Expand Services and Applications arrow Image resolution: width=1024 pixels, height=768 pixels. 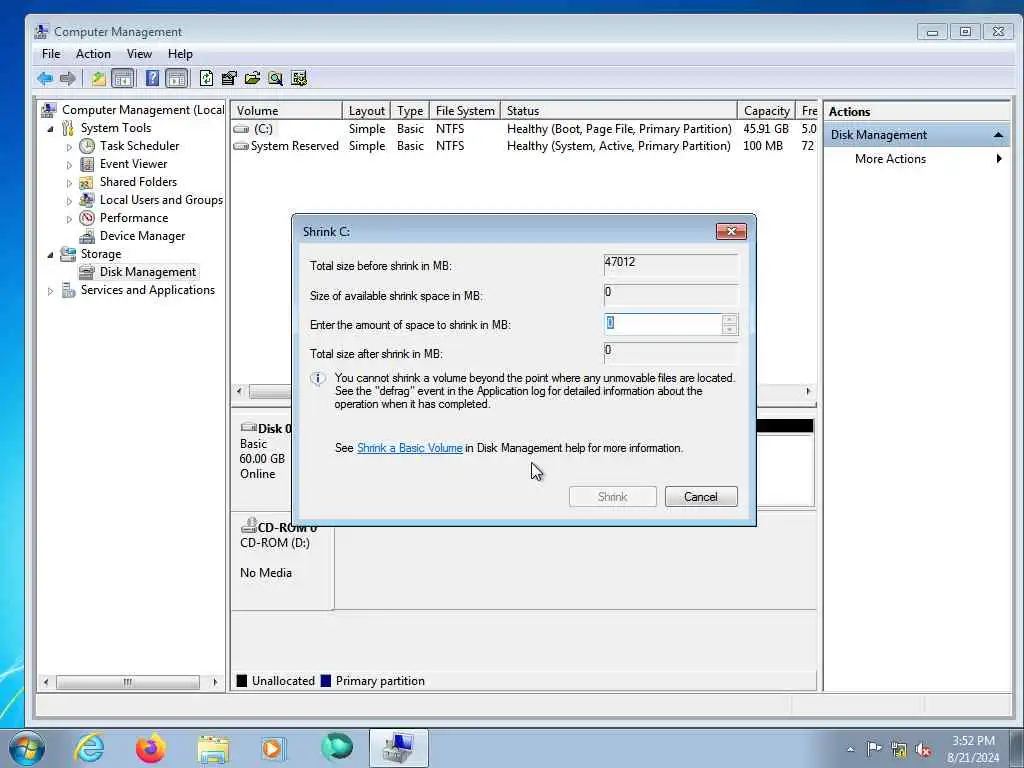pyautogui.click(x=50, y=291)
